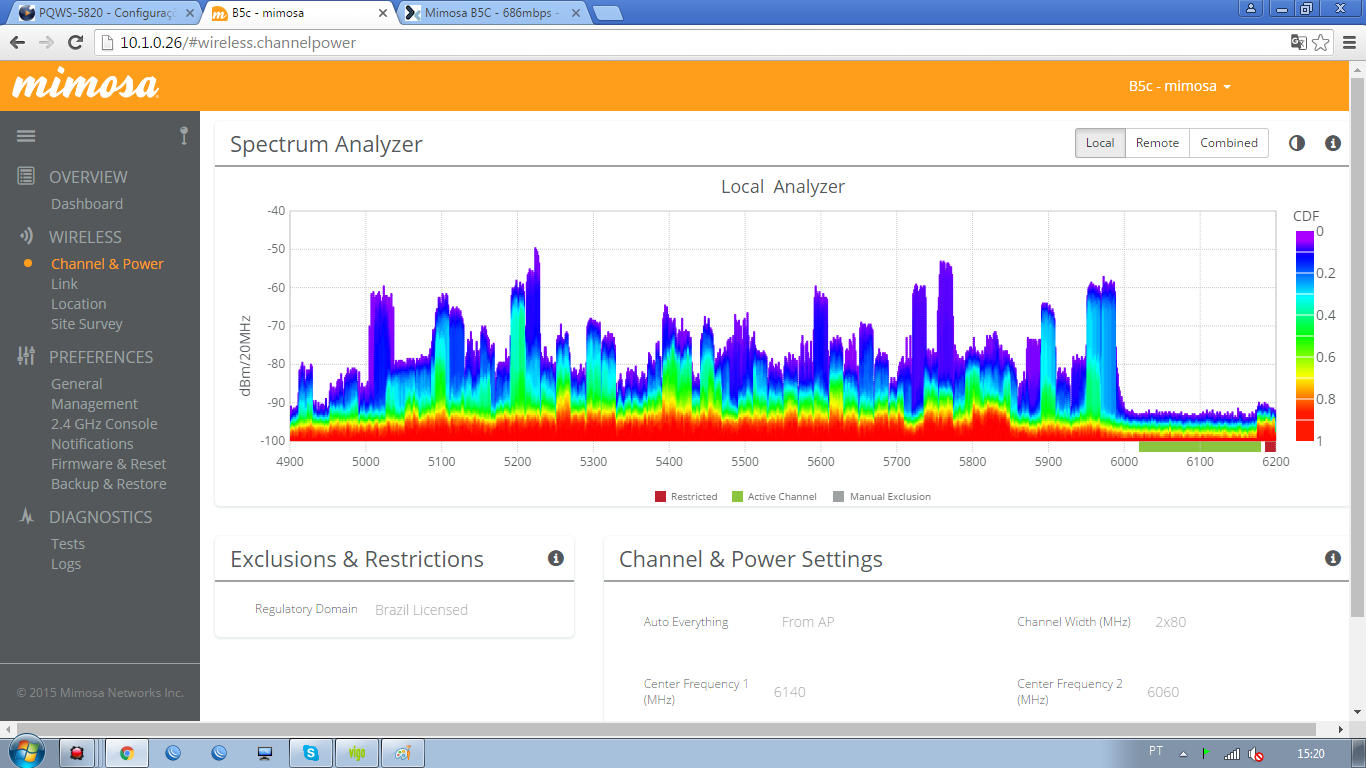
Task: Open the Chrome menu icon
Action: [1349, 42]
